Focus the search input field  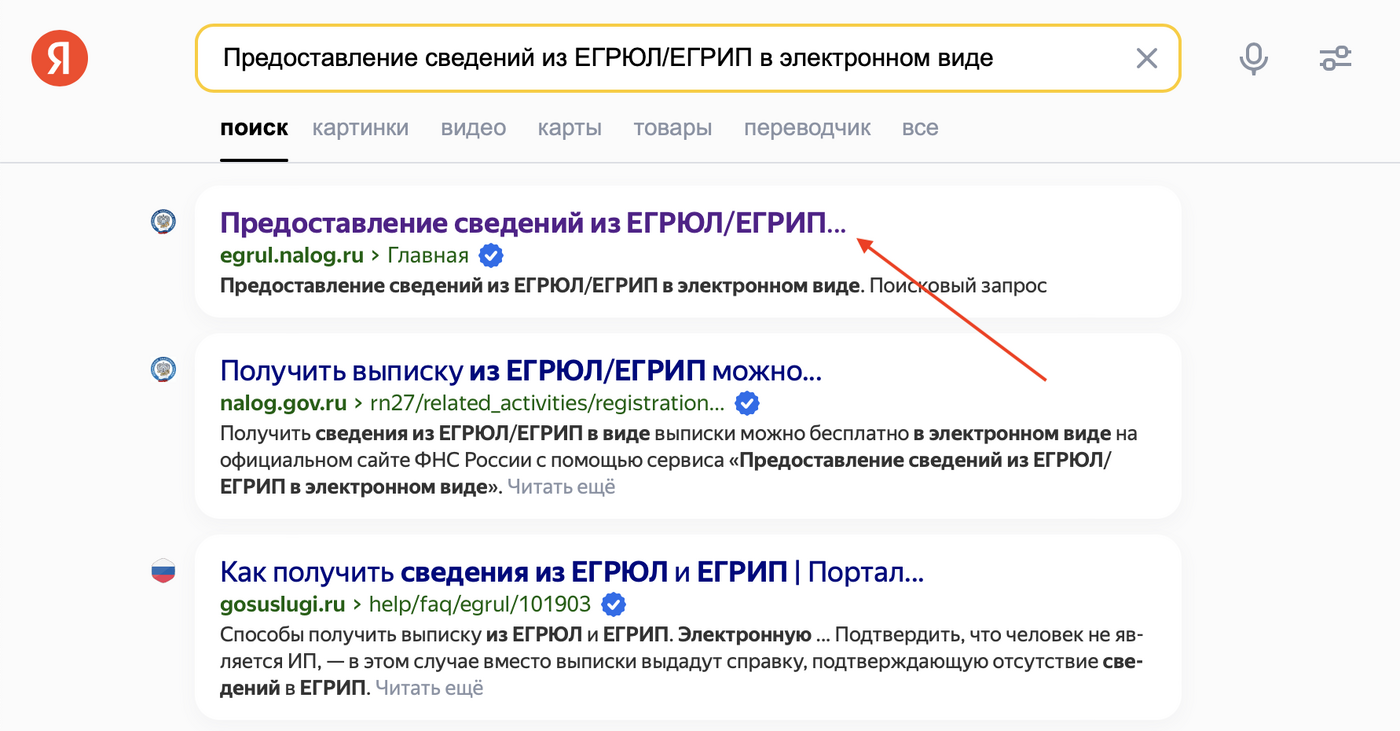click(x=687, y=58)
